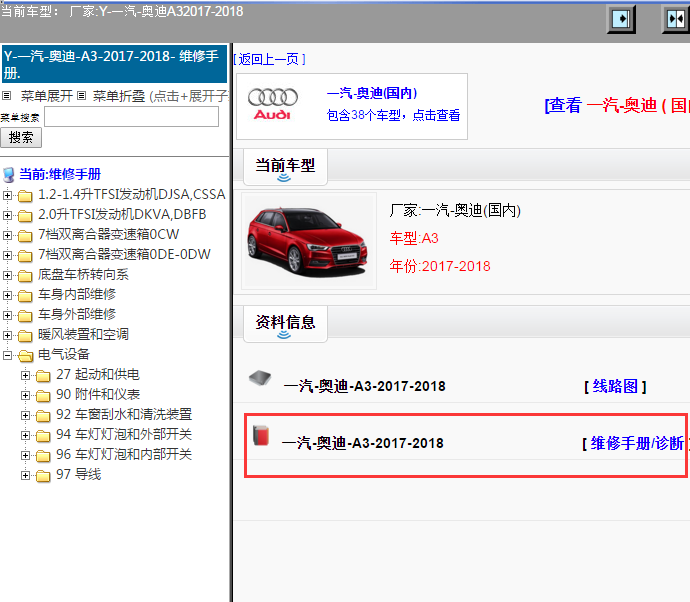The image size is (690, 602).
Task: Click the 菜单展开 expand-all icon
Action: tap(7, 95)
